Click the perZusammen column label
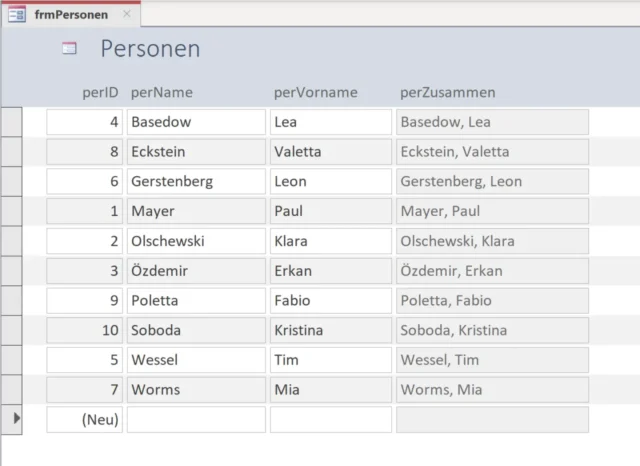 (x=447, y=93)
